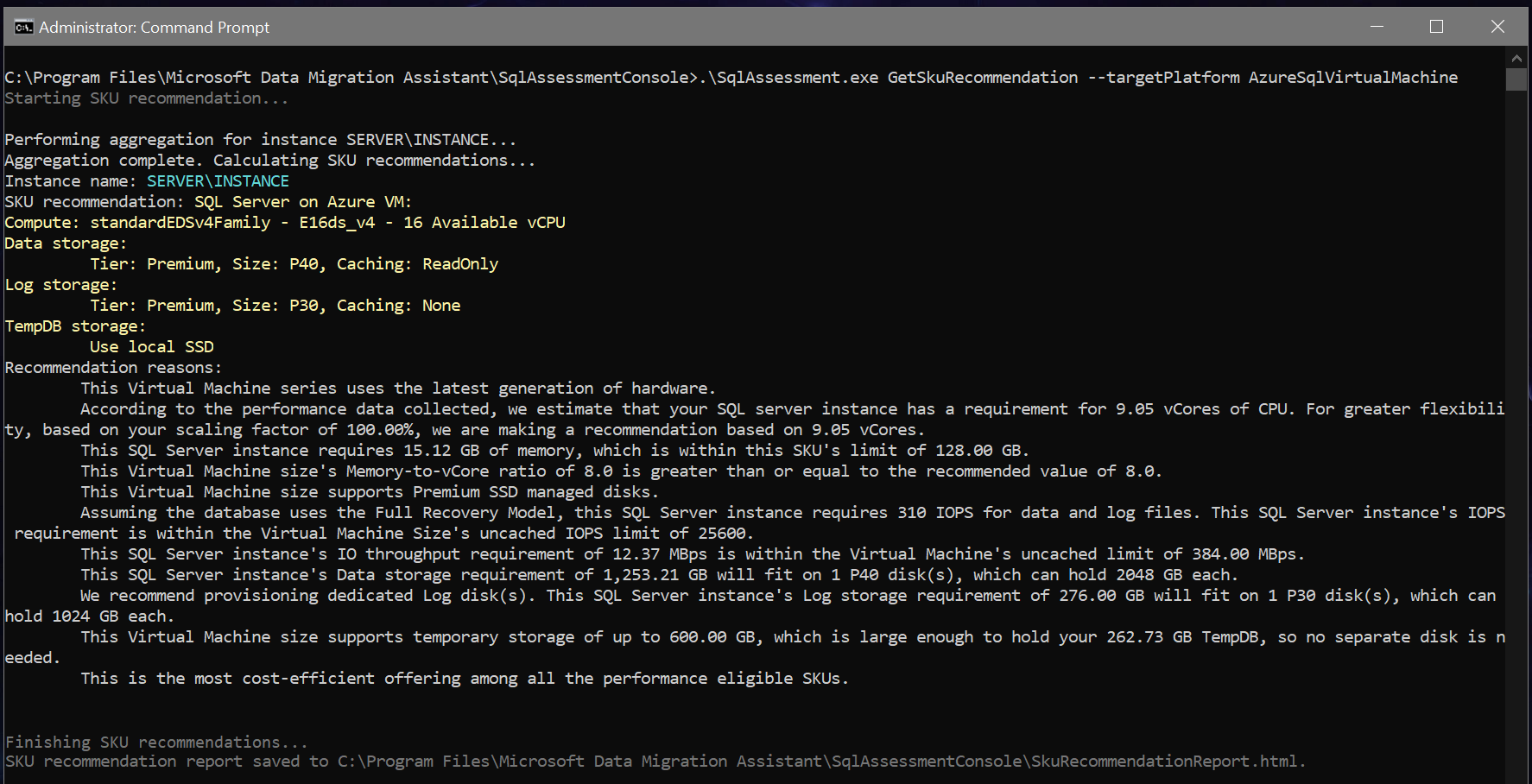Click the scaling factor of 100.00% line
The height and width of the screenshot is (784, 1532).
(465, 430)
